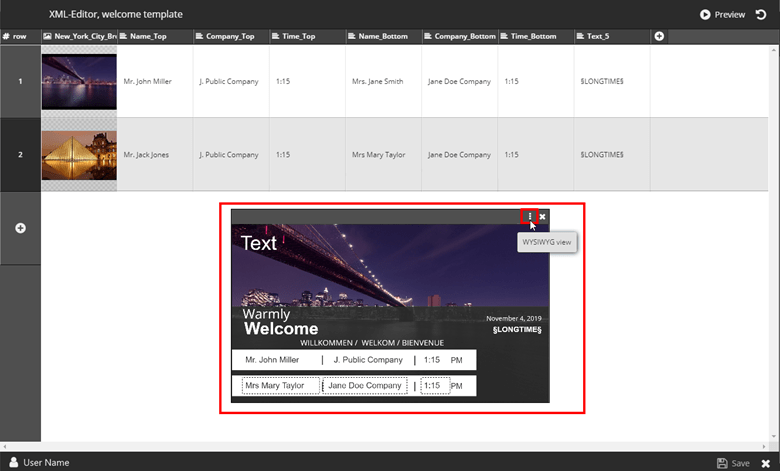Select the row column header
Viewport: 780px width, 471px height.
[x=20, y=36]
